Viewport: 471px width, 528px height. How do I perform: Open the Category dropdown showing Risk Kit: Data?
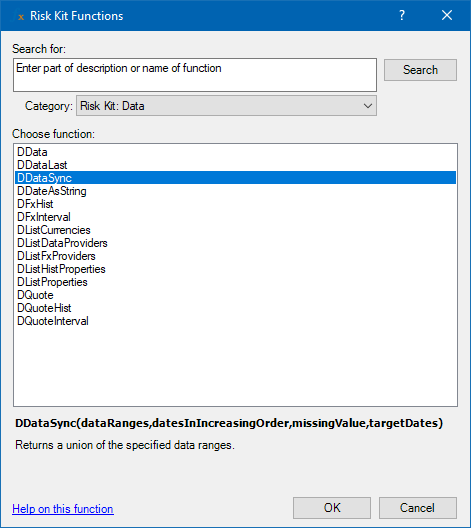(226, 106)
